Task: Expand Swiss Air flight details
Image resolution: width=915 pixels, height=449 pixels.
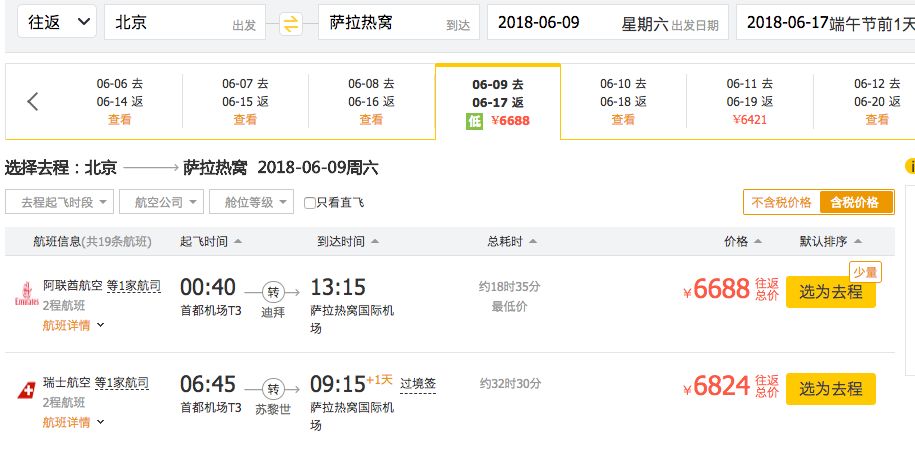Action: coord(73,422)
